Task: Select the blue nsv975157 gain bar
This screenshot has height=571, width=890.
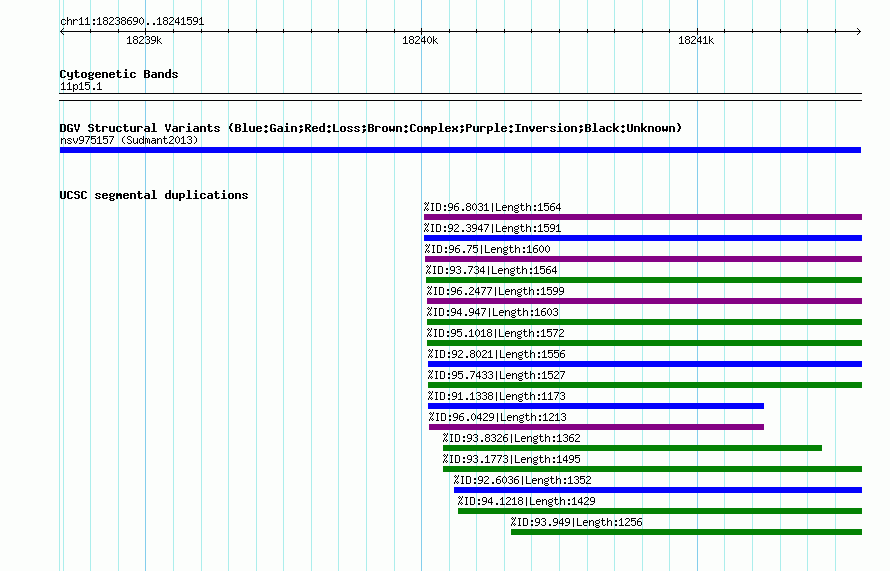Action: pos(460,150)
